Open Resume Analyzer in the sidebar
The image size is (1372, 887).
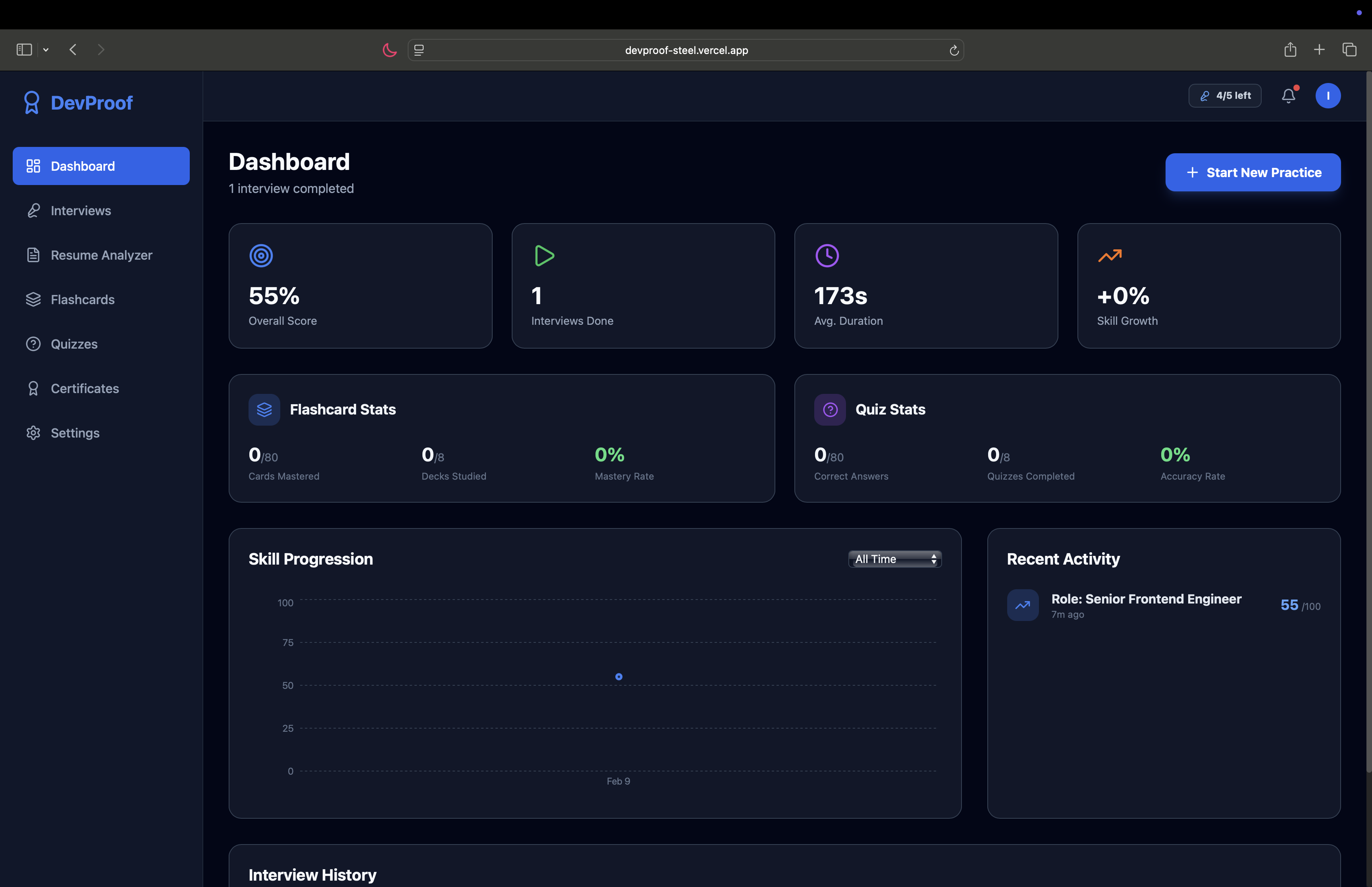click(101, 255)
